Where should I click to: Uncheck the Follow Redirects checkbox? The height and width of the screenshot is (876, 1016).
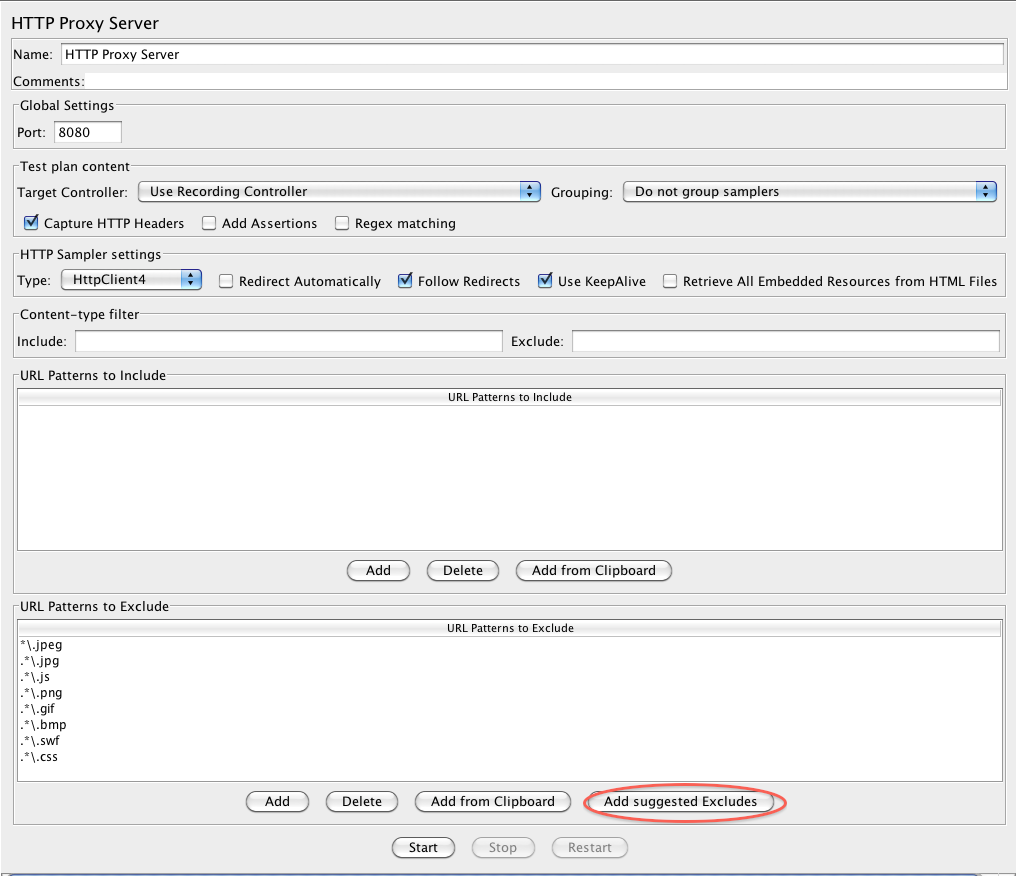click(405, 281)
